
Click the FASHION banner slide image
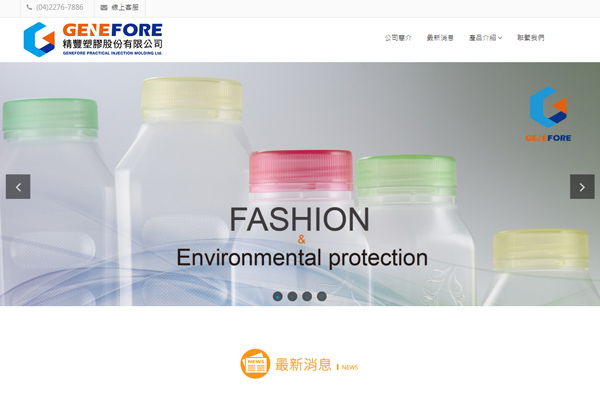pyautogui.click(x=300, y=184)
